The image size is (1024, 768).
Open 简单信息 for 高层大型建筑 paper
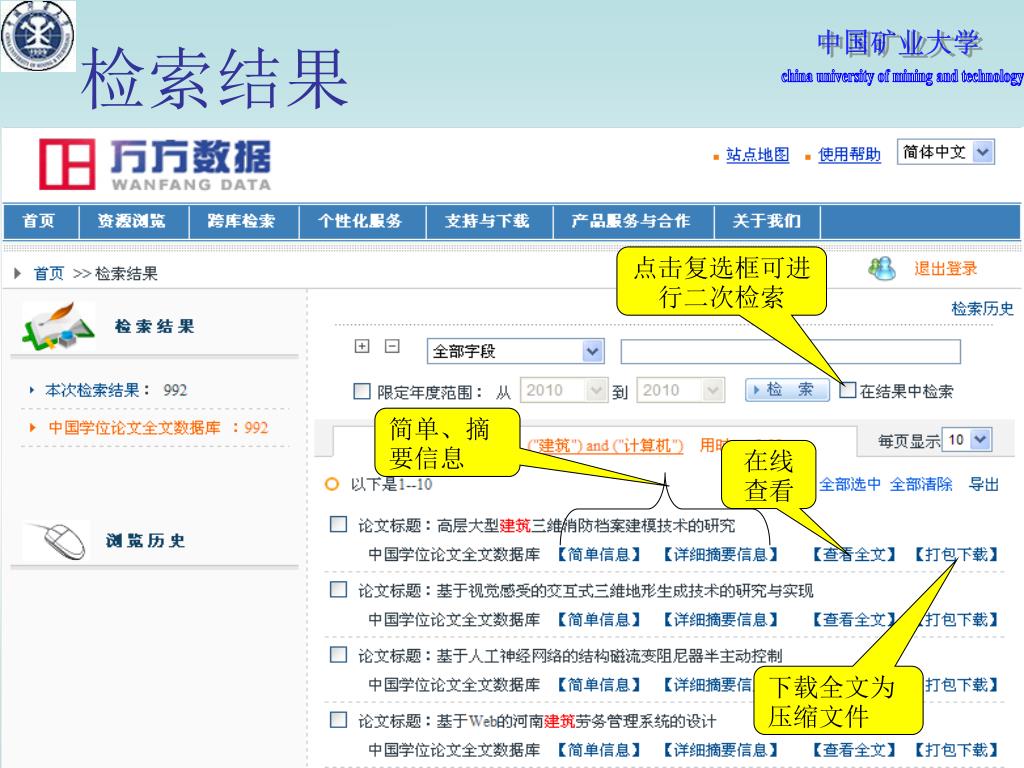coord(598,554)
